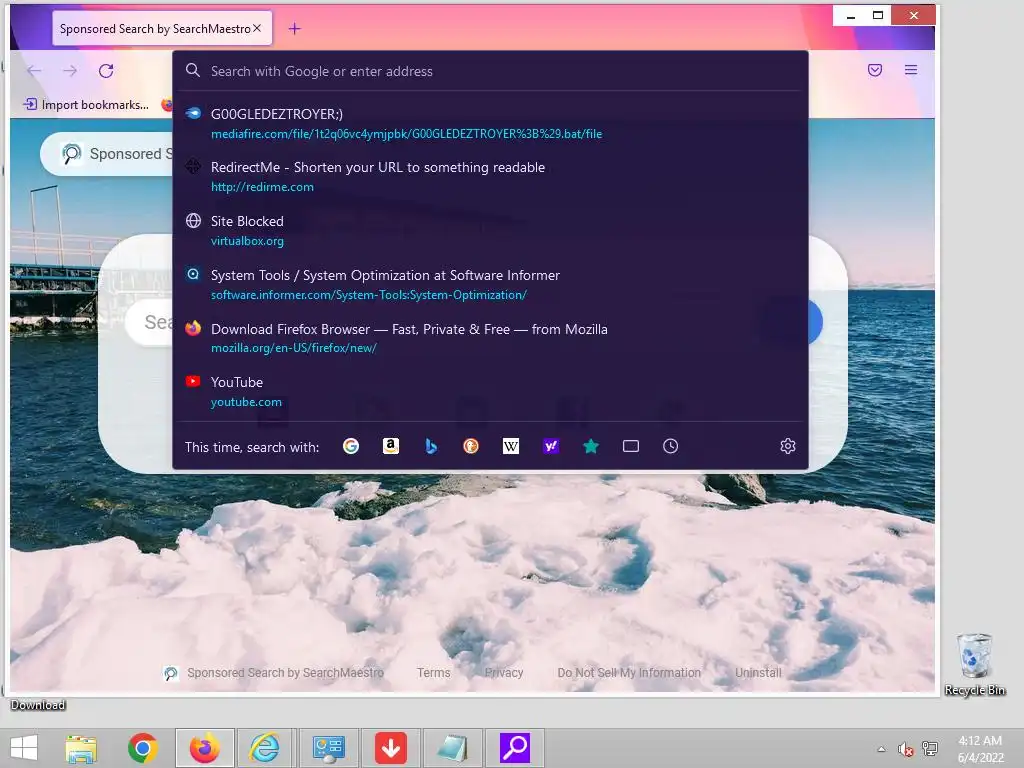Search in History clock icon

coord(671,446)
